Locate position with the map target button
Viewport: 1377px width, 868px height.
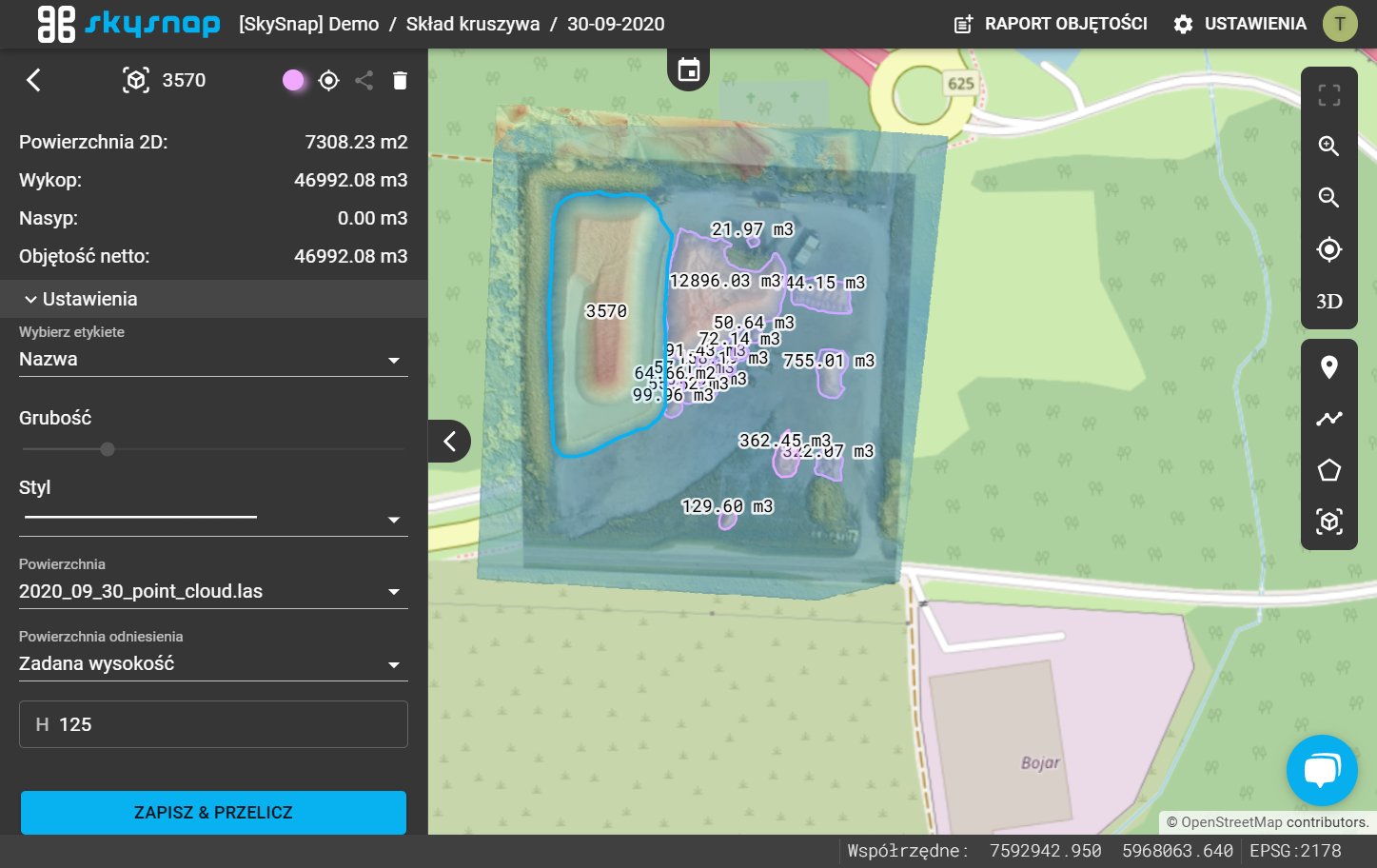point(1329,249)
